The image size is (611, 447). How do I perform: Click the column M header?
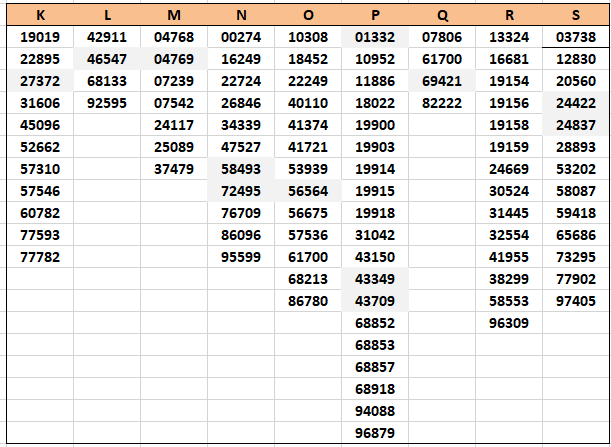click(174, 15)
